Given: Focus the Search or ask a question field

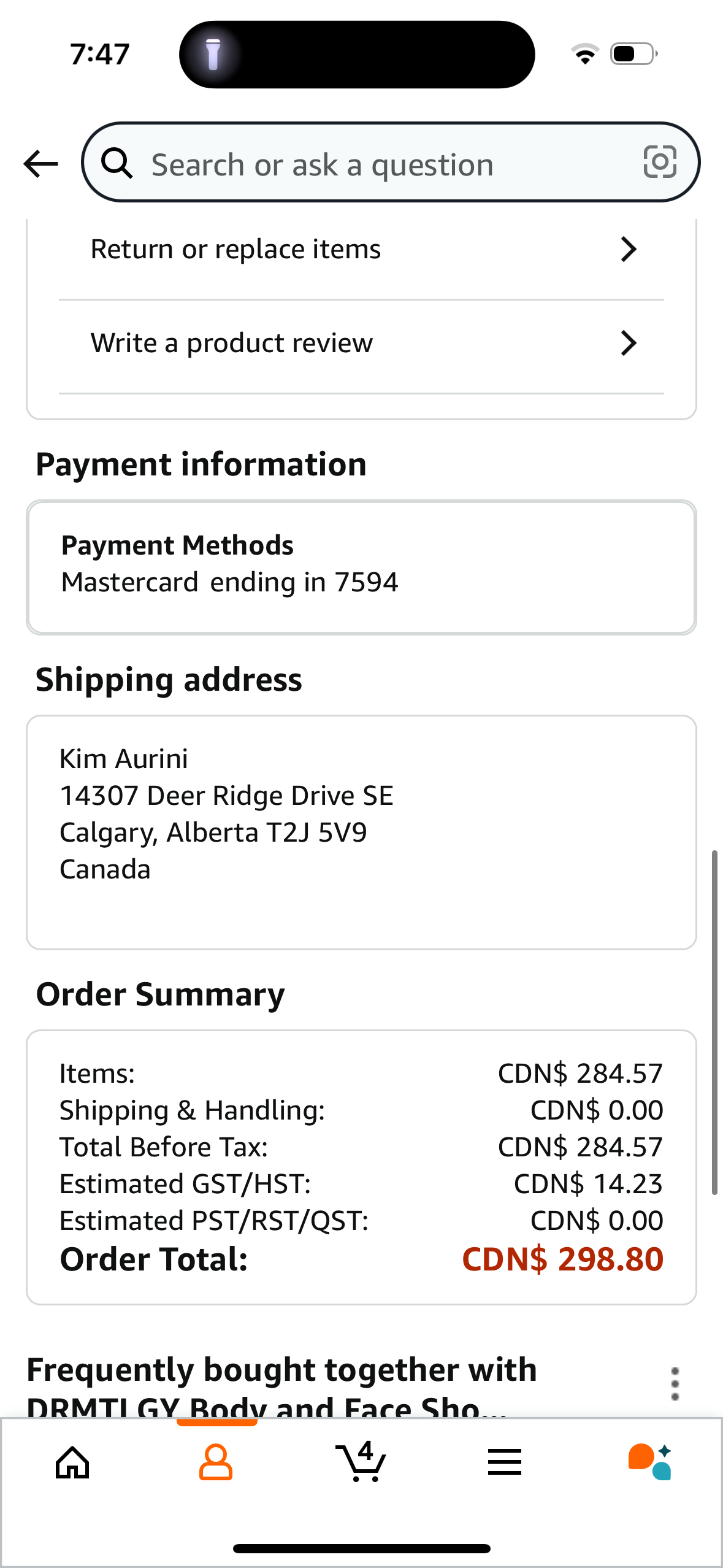Looking at the screenshot, I should pos(391,163).
